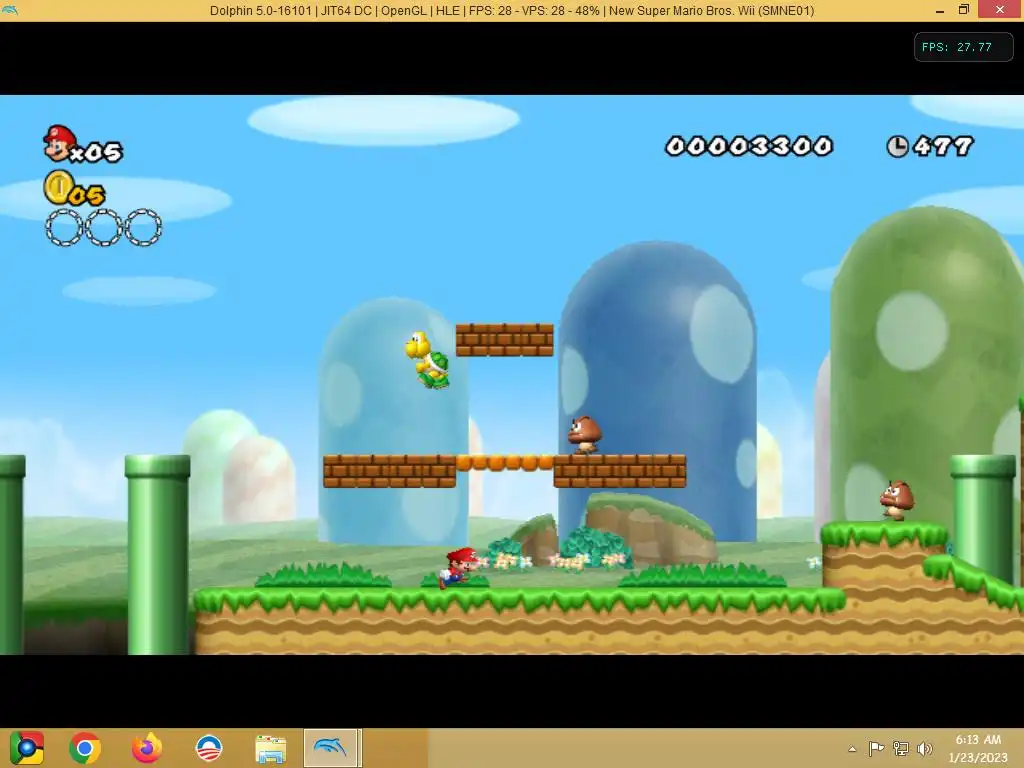Image resolution: width=1024 pixels, height=768 pixels.
Task: Click the Goomba on the brick platform
Action: 584,434
